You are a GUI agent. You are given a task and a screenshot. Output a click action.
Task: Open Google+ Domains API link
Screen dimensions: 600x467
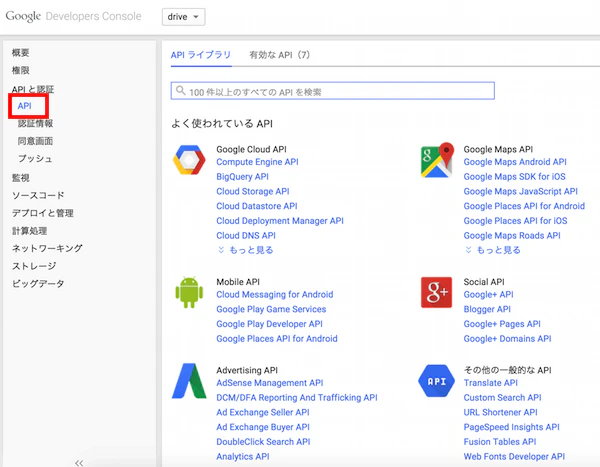point(507,338)
